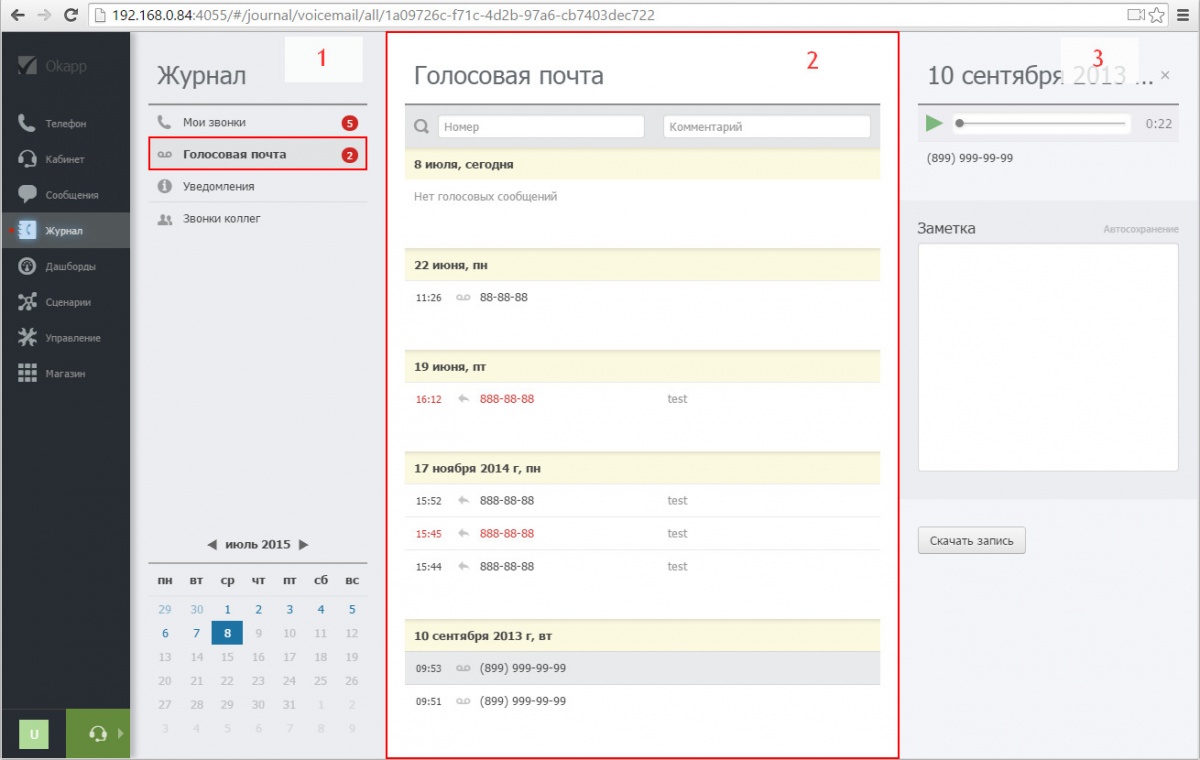
Task: Open the Сообщения chat icon
Action: click(x=28, y=195)
